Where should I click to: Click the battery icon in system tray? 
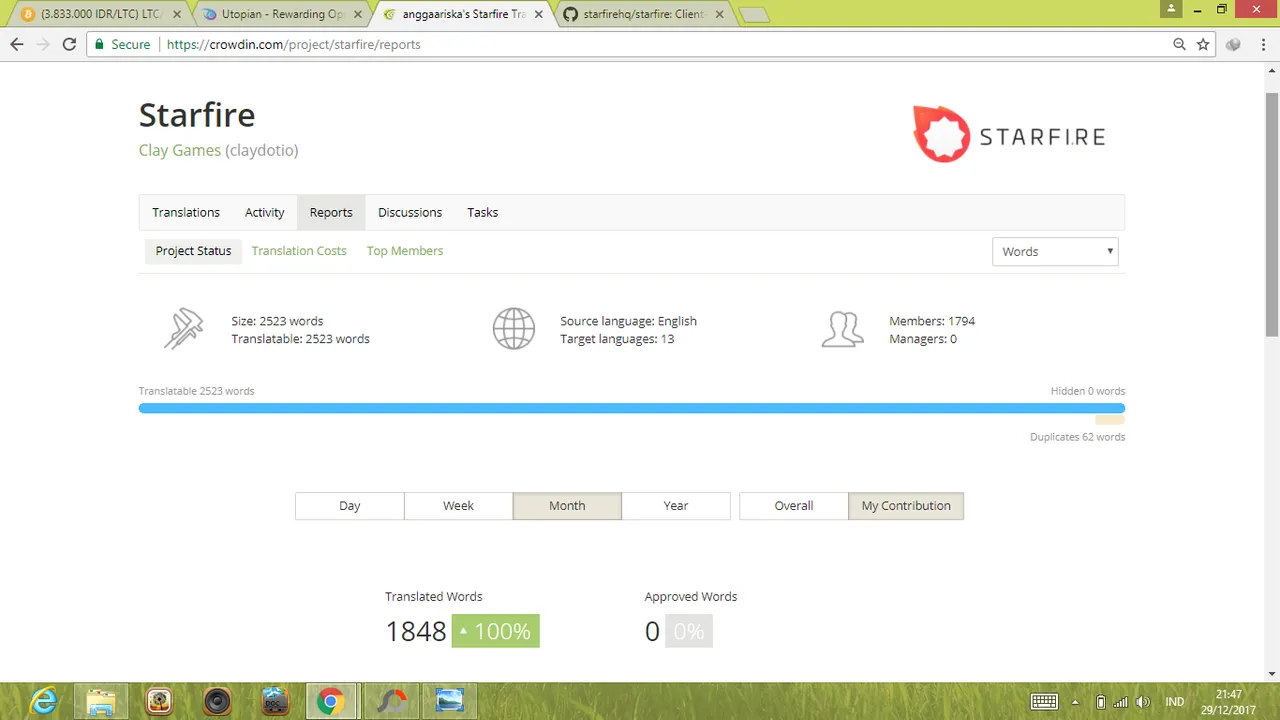tap(1101, 702)
